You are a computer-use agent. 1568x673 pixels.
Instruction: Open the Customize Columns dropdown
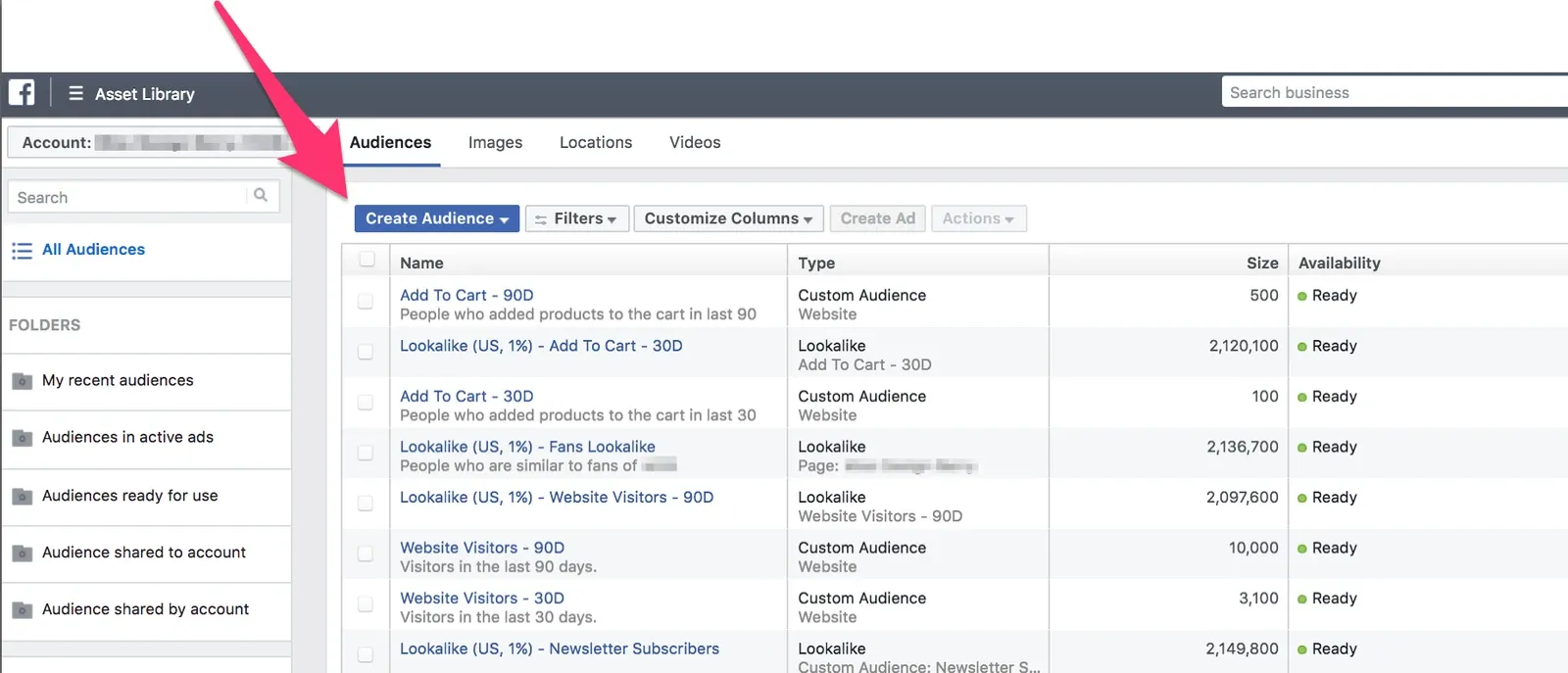pyautogui.click(x=728, y=218)
